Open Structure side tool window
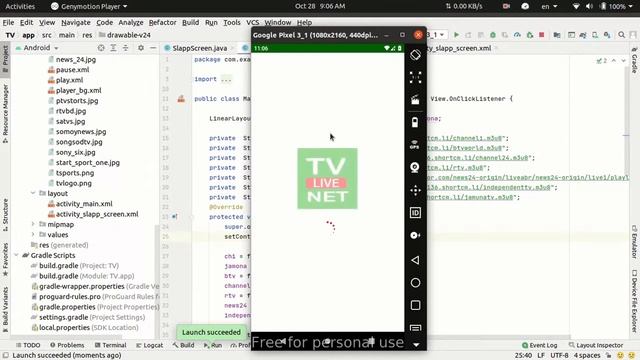640x360 pixels. click(5, 215)
